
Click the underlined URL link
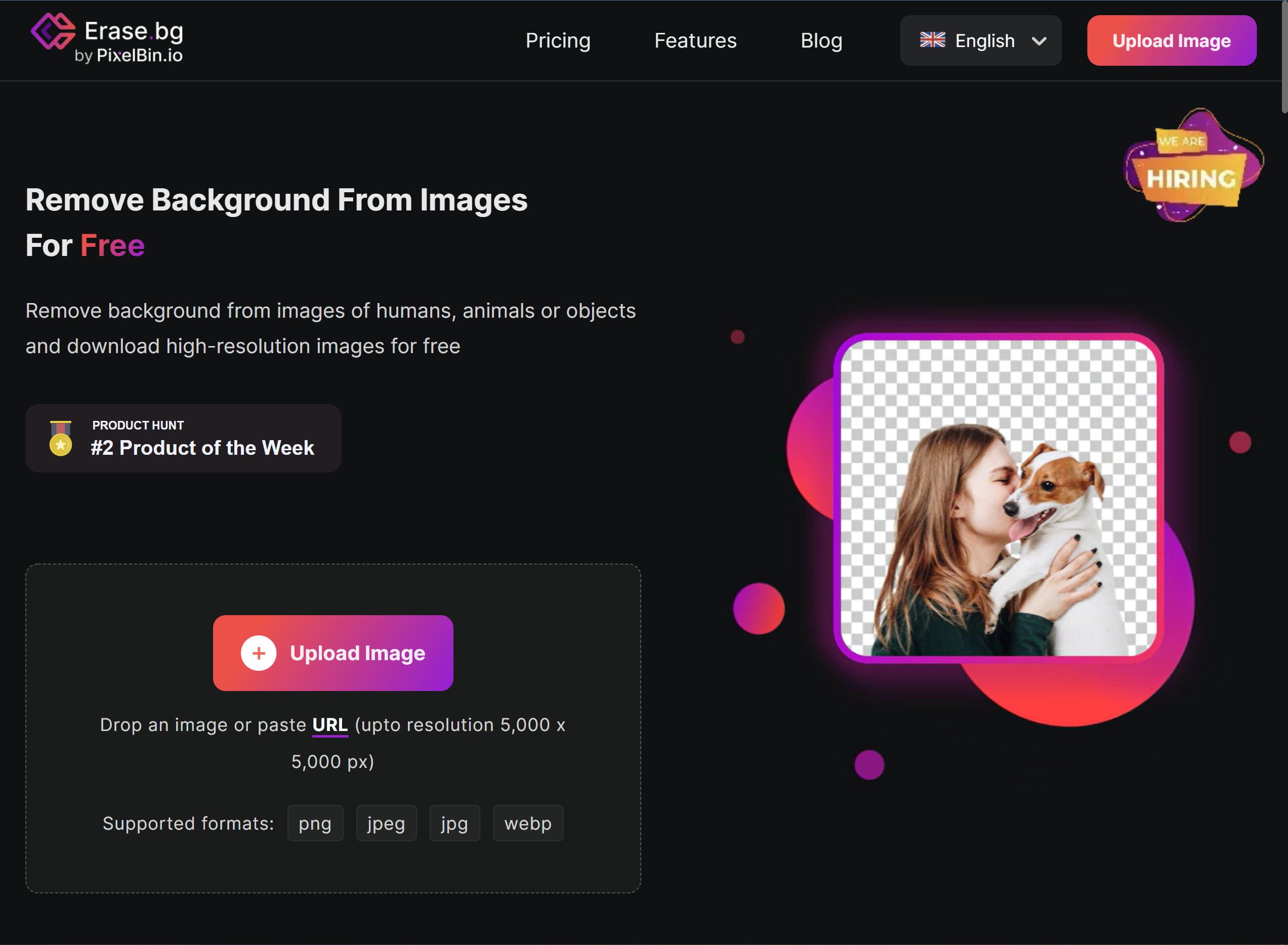click(329, 725)
